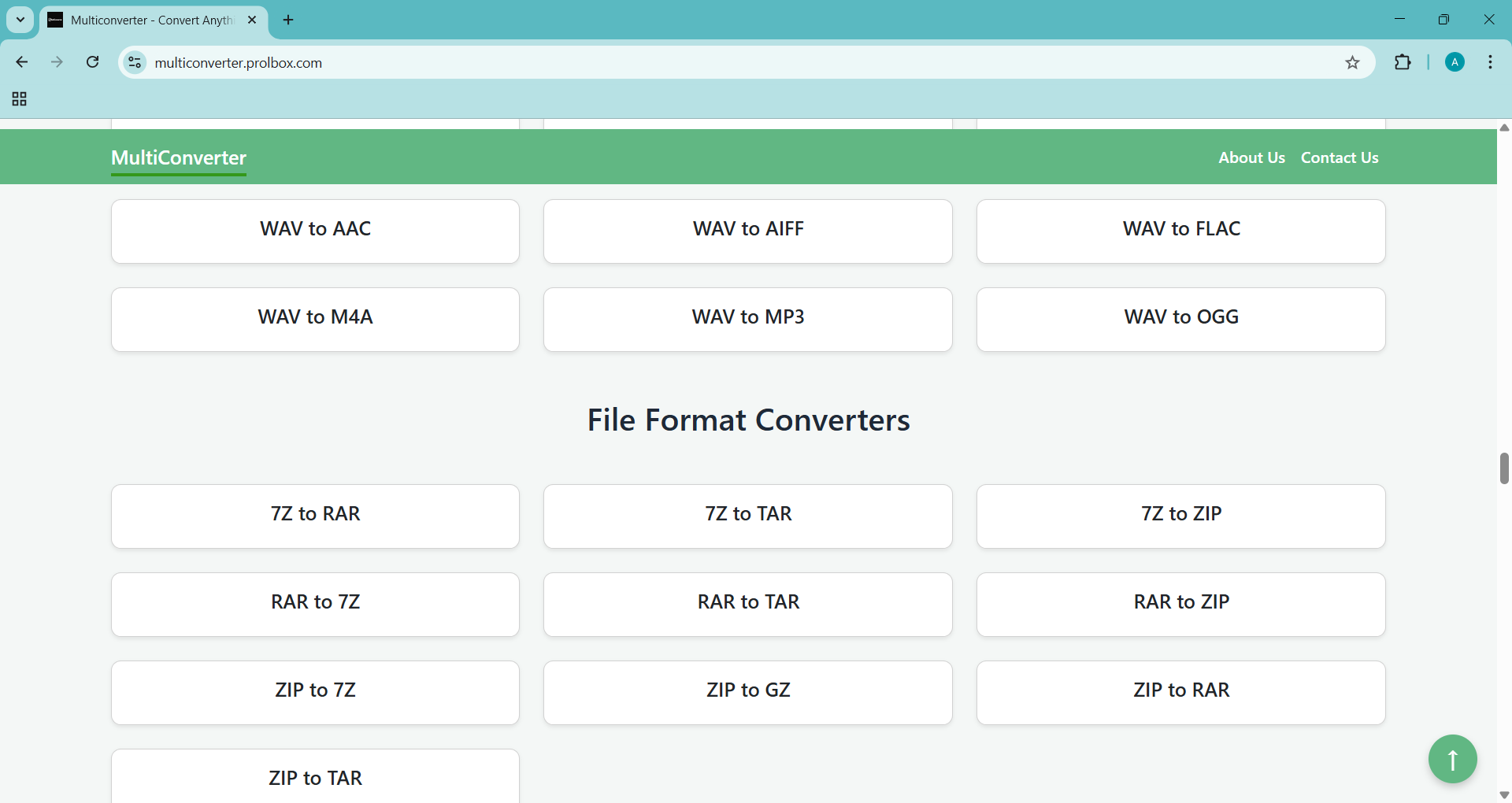Go back to the previous page
1512x803 pixels.
pyautogui.click(x=22, y=62)
